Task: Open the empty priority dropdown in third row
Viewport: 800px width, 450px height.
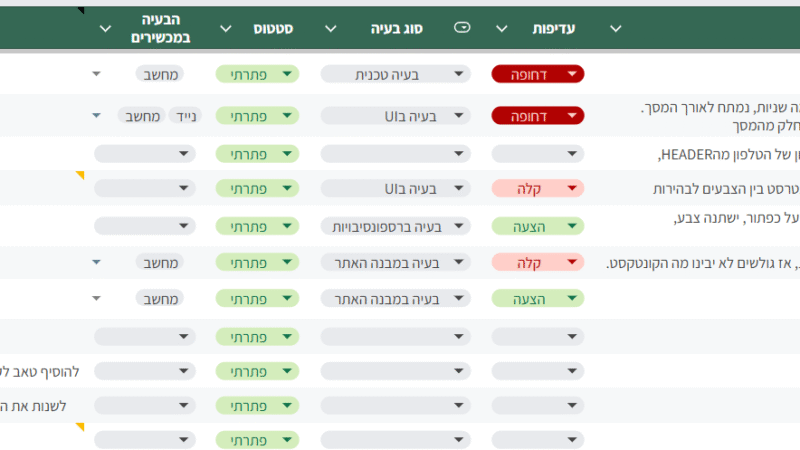Action: (x=538, y=154)
